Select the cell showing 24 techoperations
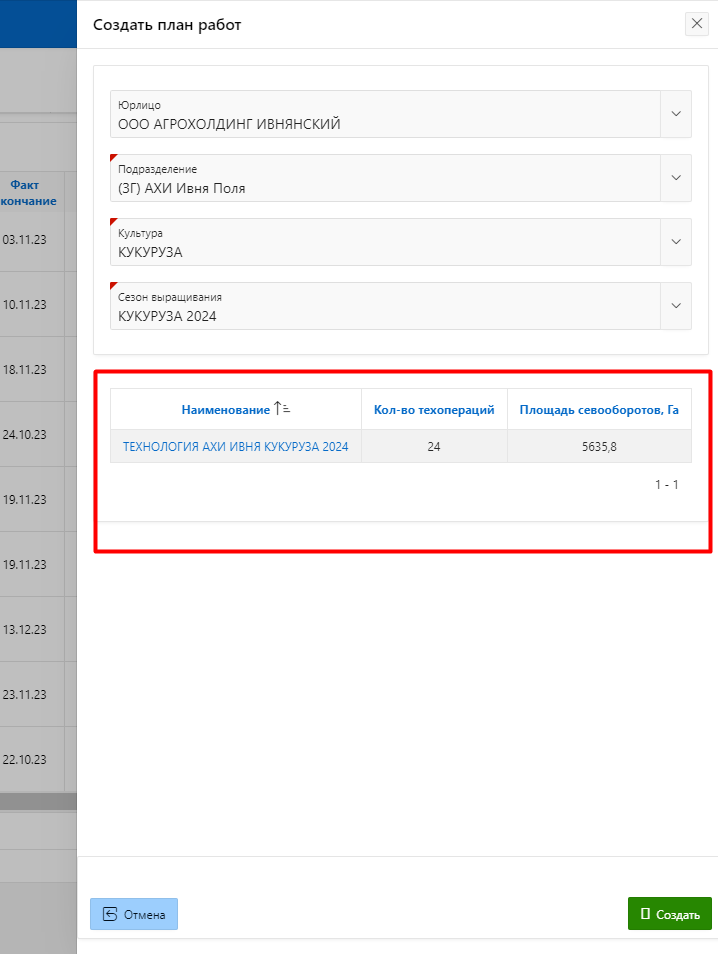 coord(434,447)
